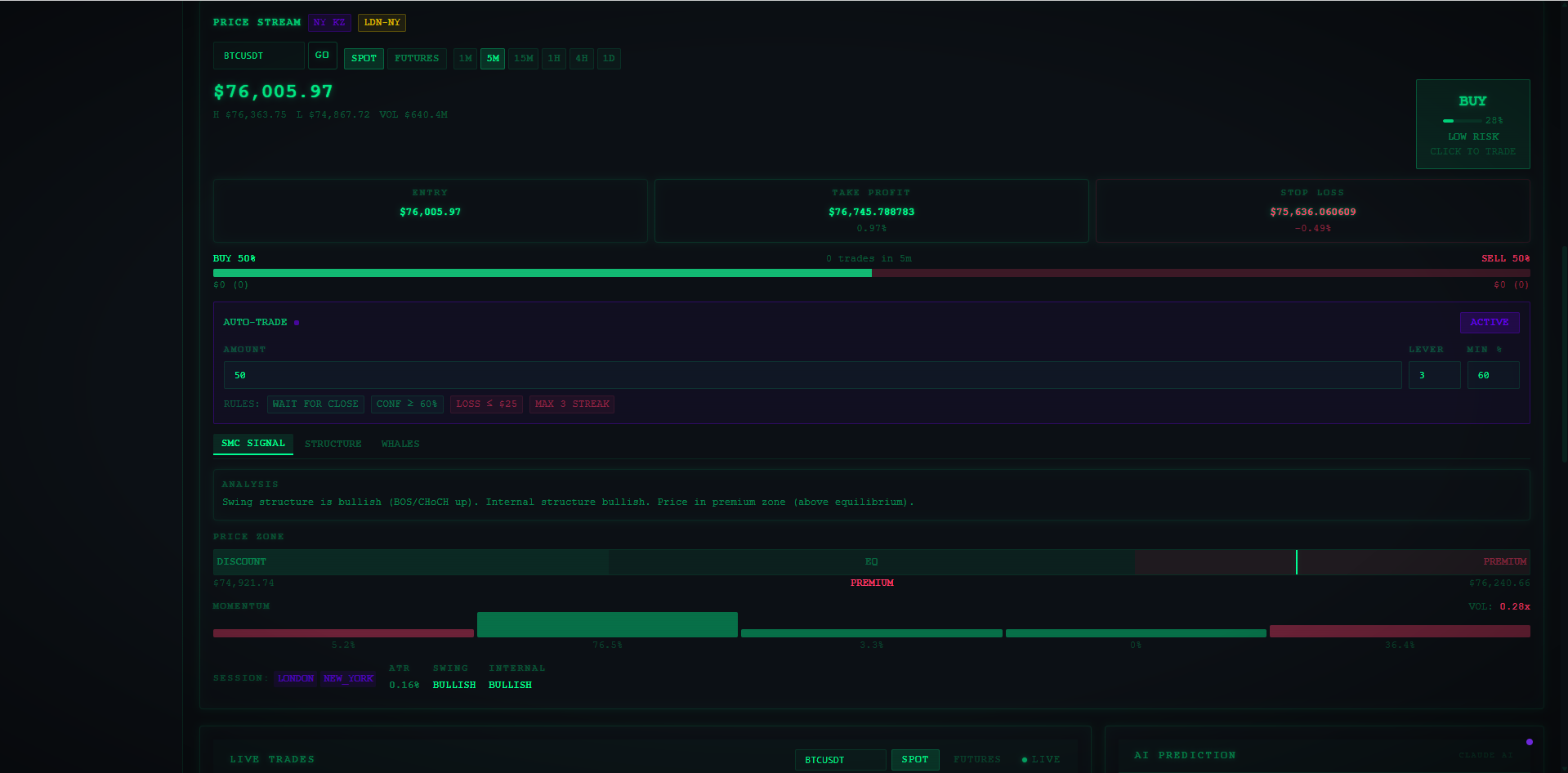Click the Internal BULLISH value
Screen dimensions: 1568x773
(510, 685)
